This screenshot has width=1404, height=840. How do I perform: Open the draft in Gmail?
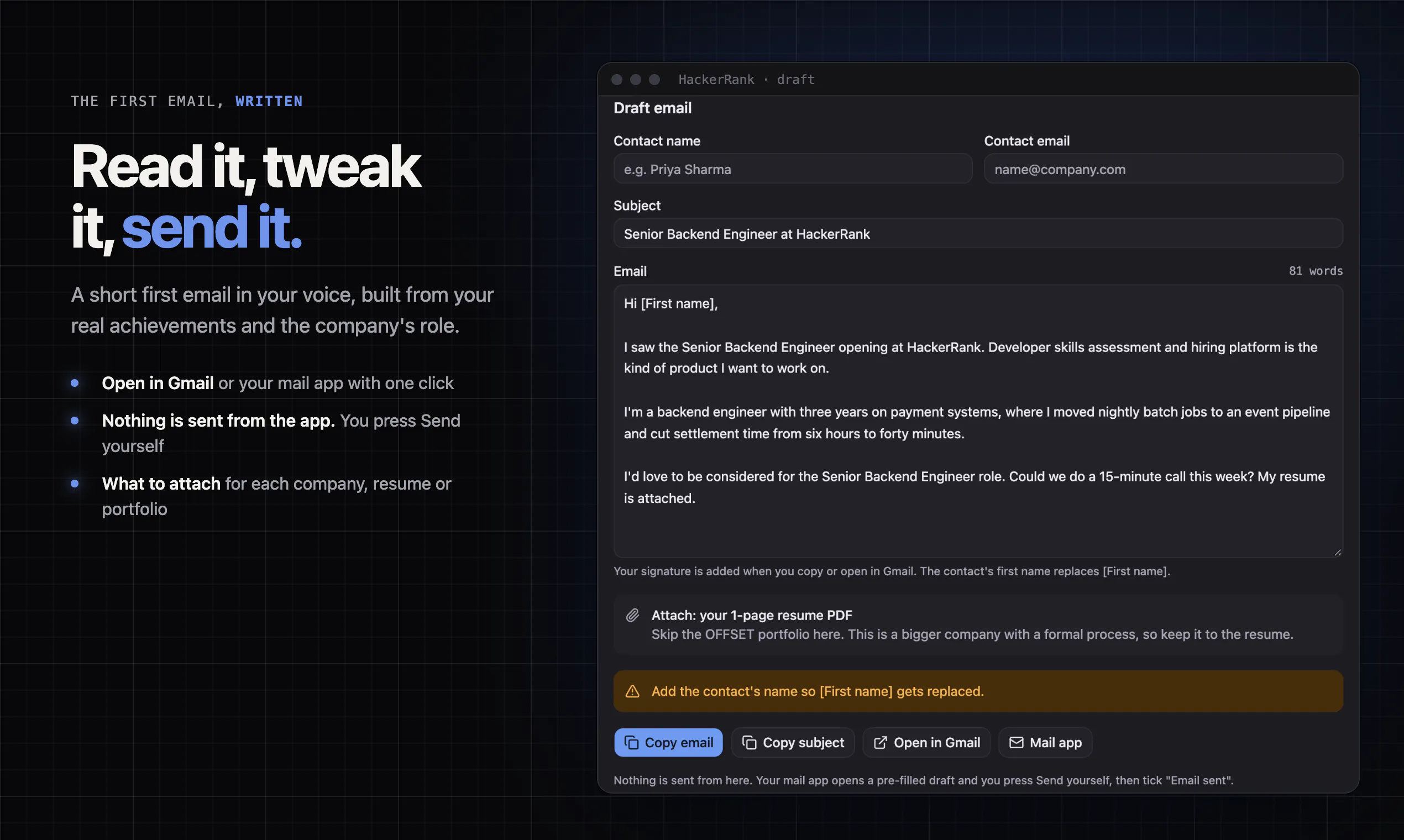[x=926, y=742]
